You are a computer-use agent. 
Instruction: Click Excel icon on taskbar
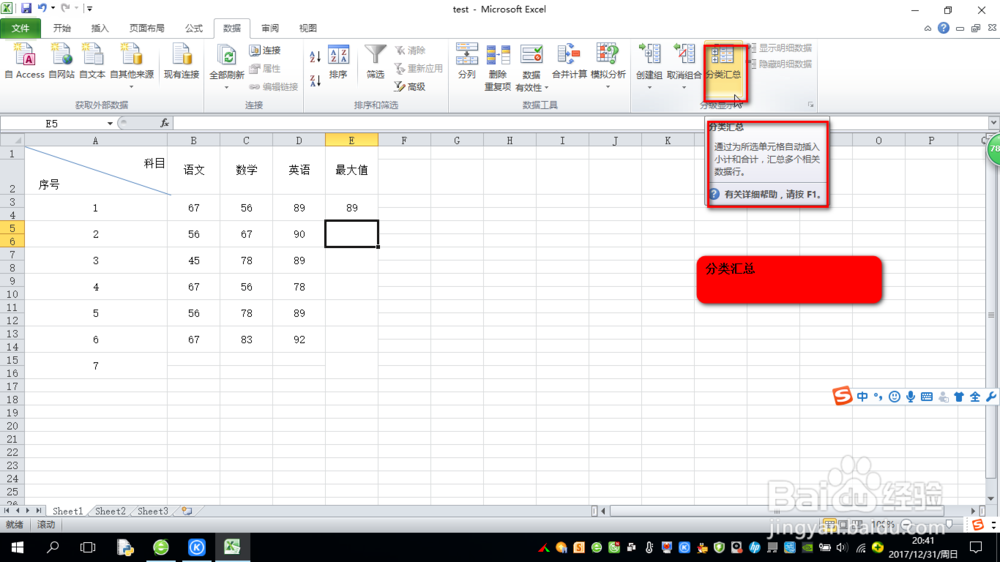click(x=232, y=547)
